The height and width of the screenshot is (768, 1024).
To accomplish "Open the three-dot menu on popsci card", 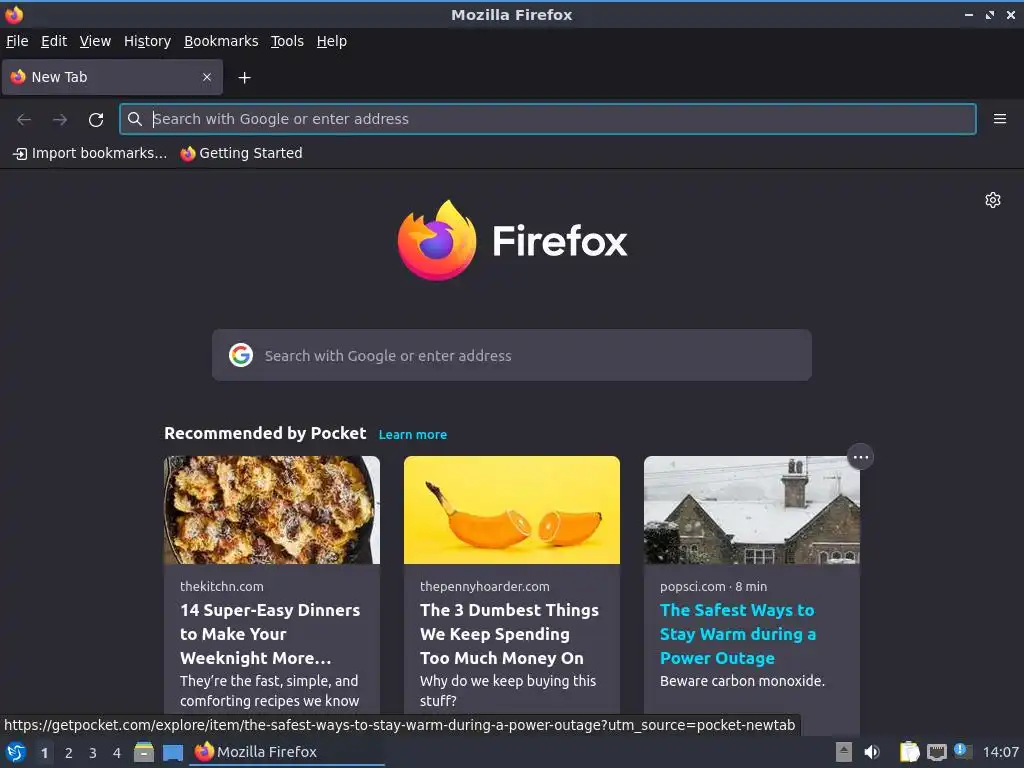I will click(x=860, y=457).
